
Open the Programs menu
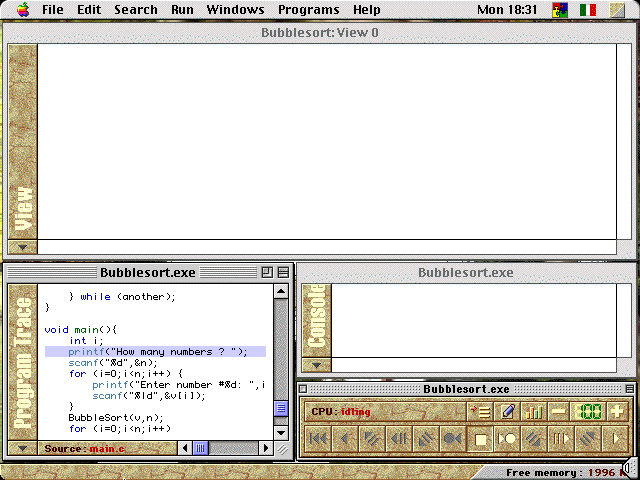308,10
